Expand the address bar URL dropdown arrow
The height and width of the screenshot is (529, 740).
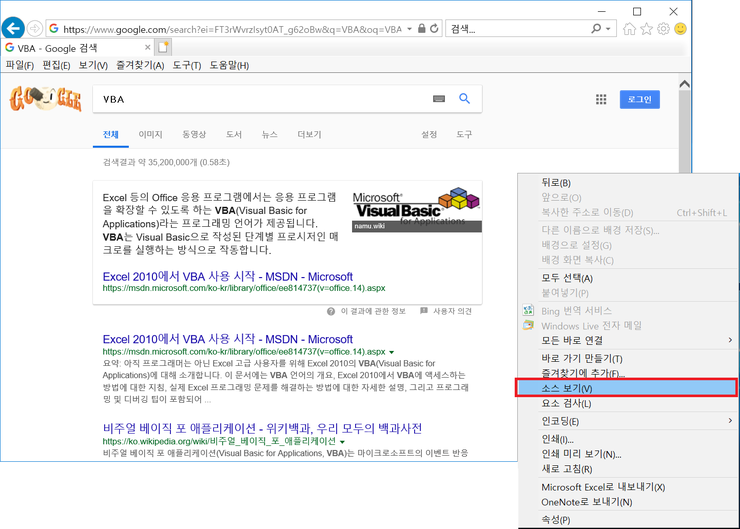(x=409, y=29)
